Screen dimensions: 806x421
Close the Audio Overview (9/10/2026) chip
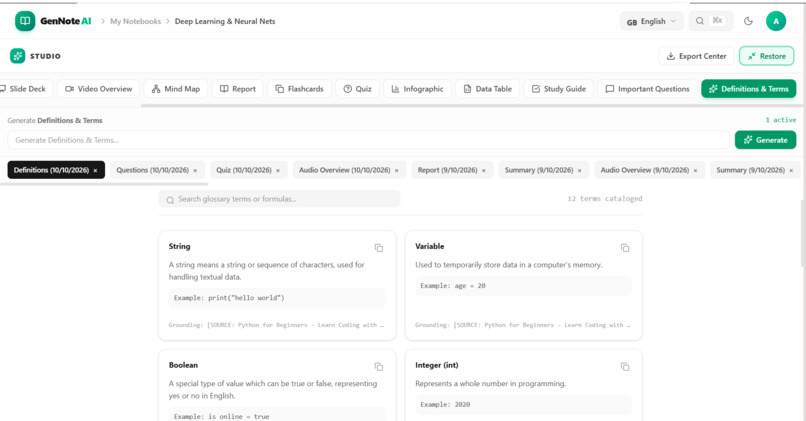tap(695, 171)
